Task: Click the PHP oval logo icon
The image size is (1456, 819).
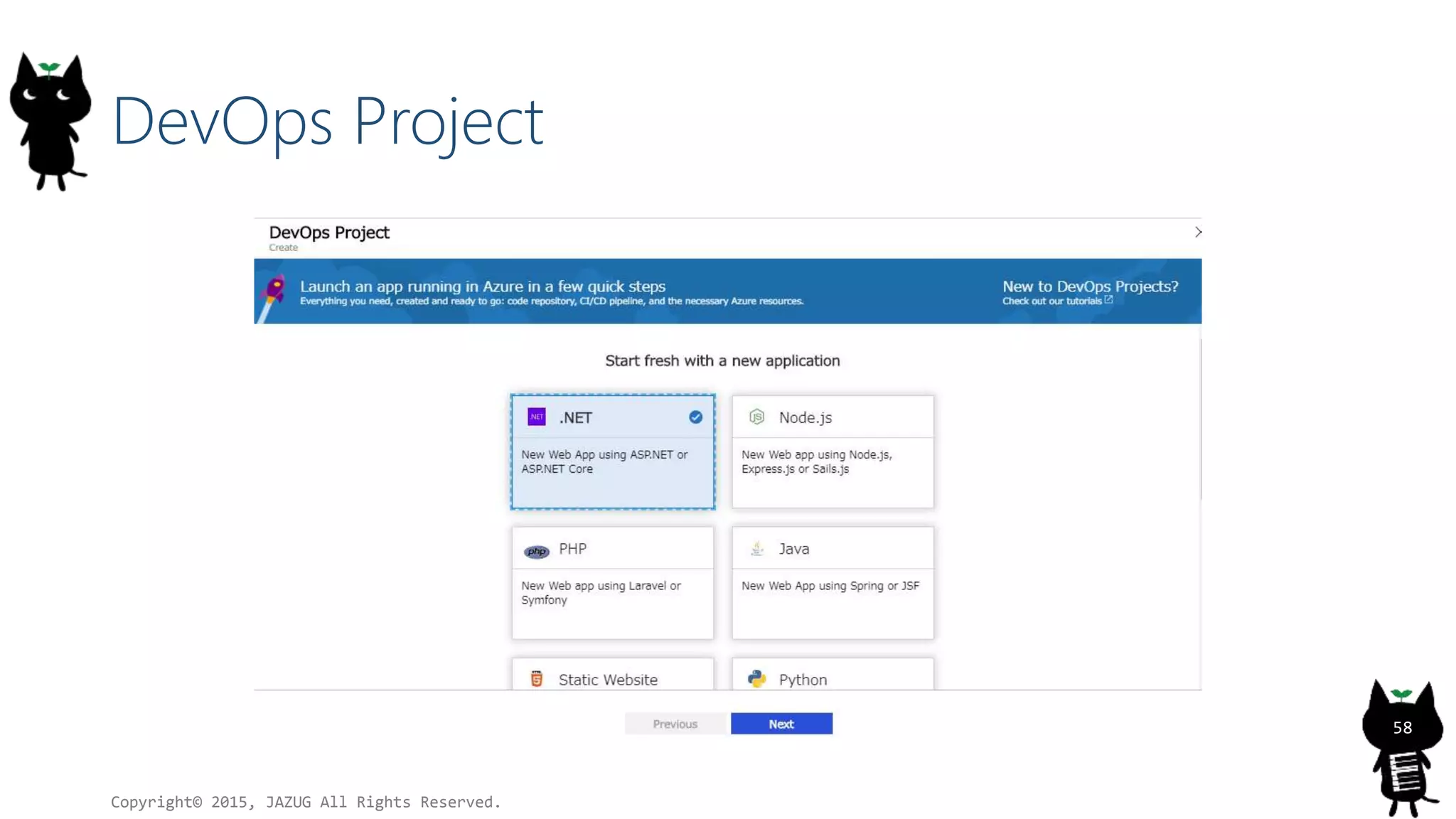Action: [537, 551]
